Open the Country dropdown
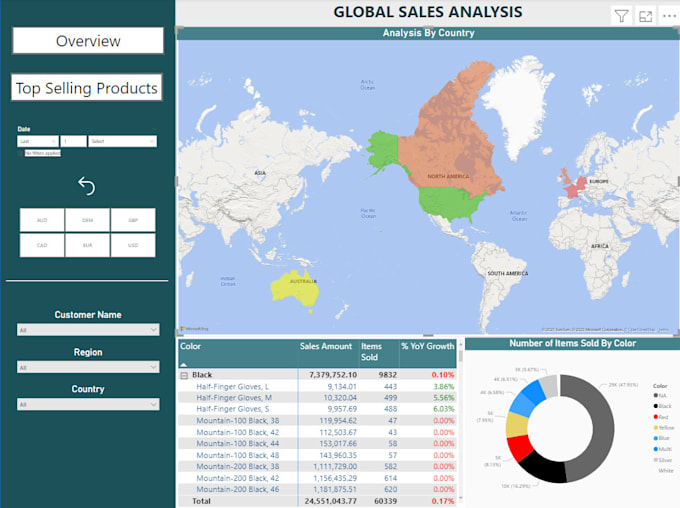This screenshot has width=680, height=508. click(88, 404)
